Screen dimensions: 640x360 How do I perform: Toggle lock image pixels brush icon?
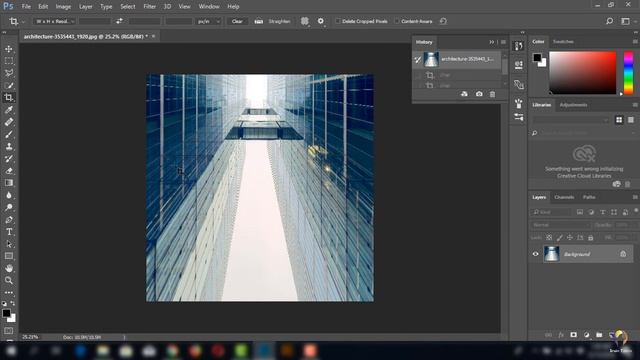coord(560,238)
